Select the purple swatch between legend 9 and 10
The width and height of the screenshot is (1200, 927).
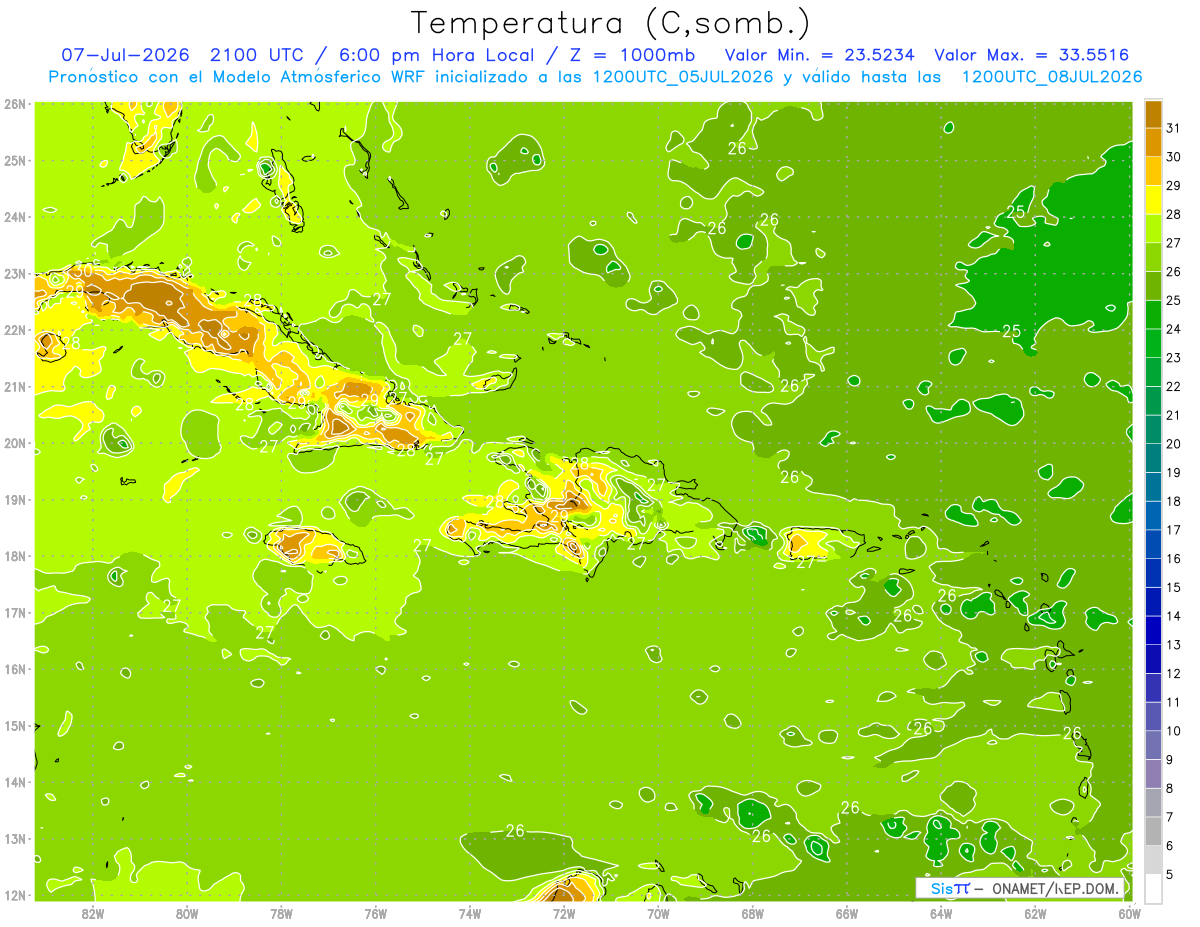click(1154, 745)
